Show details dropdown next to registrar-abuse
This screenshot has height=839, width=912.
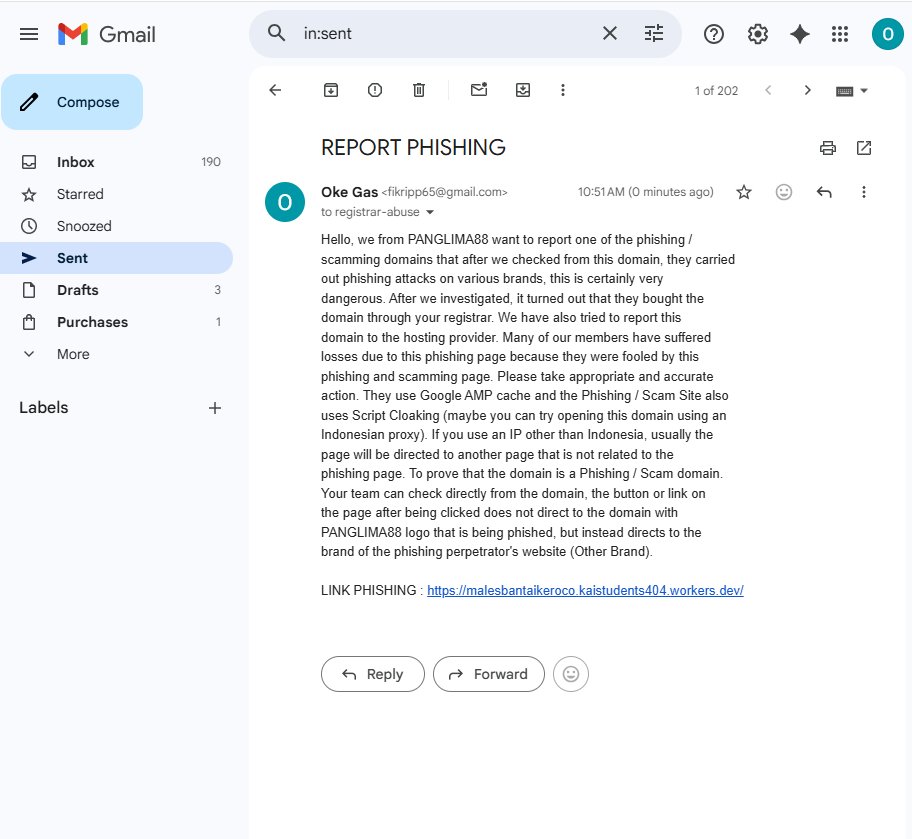pos(430,212)
